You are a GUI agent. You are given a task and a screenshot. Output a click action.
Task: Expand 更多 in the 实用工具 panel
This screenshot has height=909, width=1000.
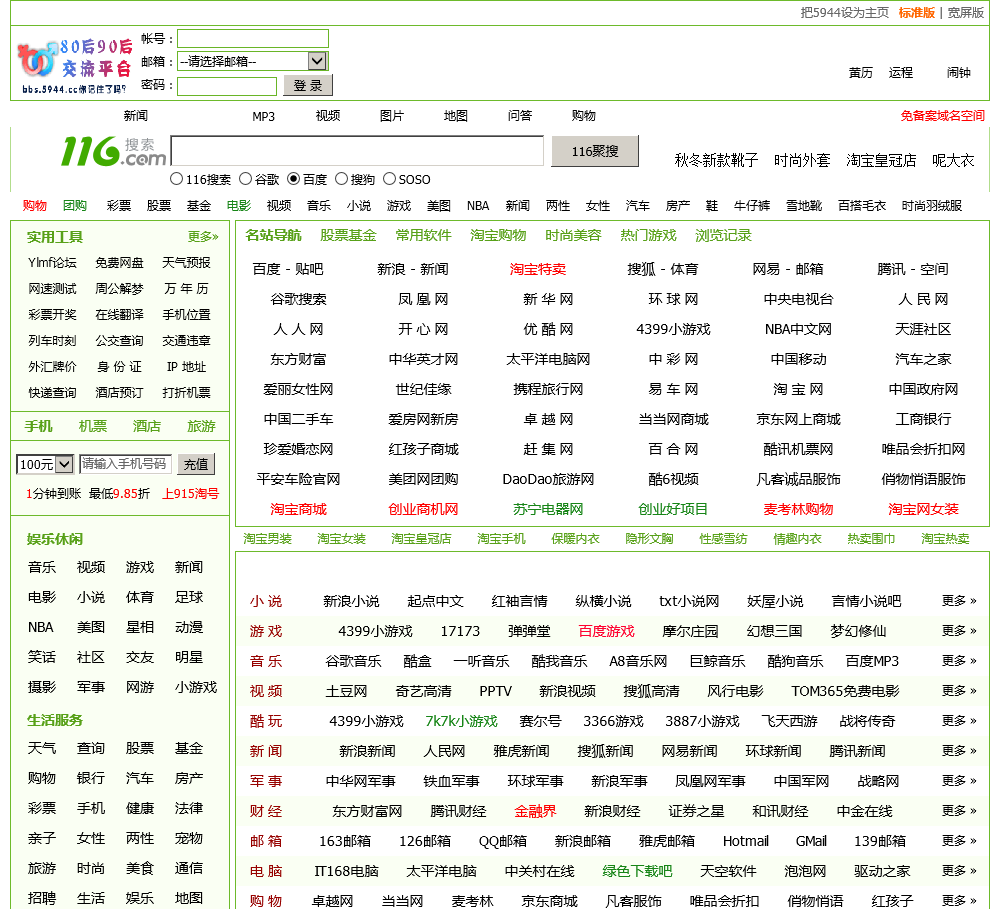click(203, 237)
